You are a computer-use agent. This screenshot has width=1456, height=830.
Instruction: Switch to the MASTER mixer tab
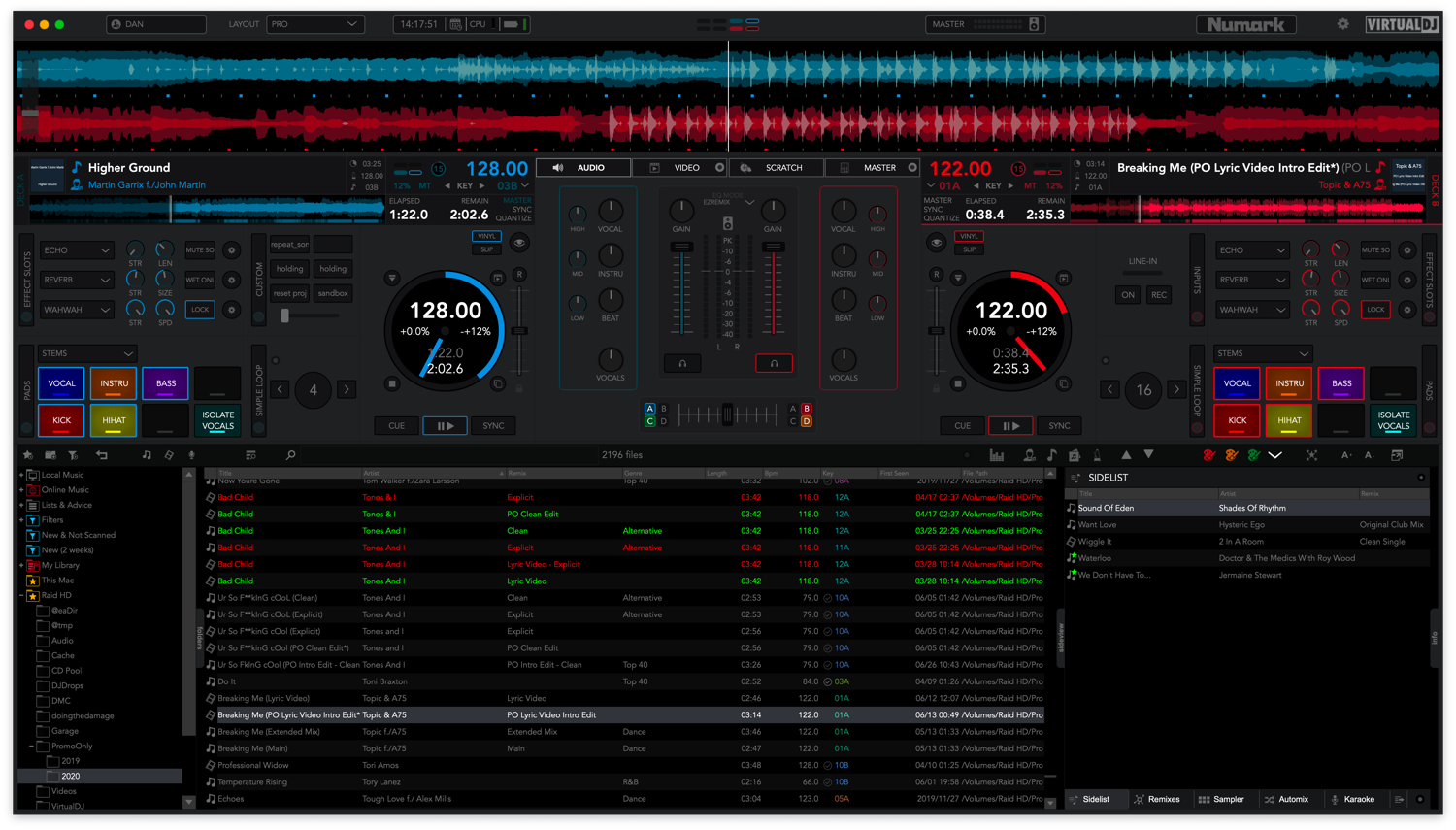[872, 168]
